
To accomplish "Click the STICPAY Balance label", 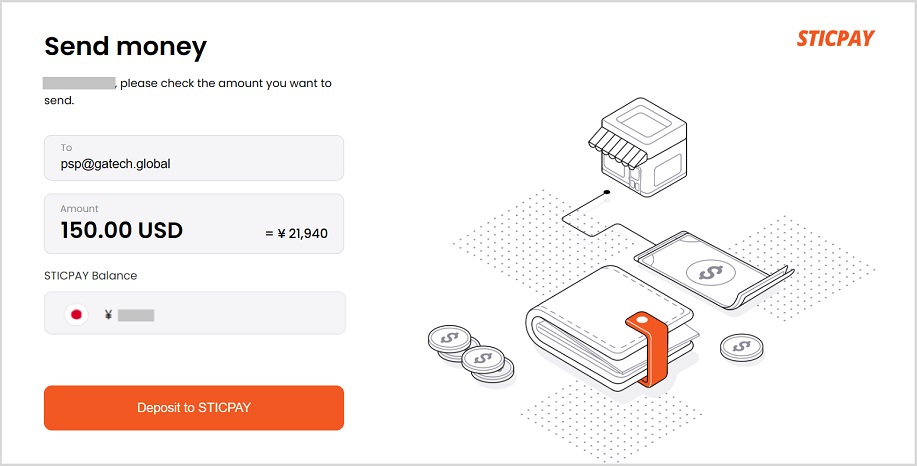I will [x=90, y=275].
